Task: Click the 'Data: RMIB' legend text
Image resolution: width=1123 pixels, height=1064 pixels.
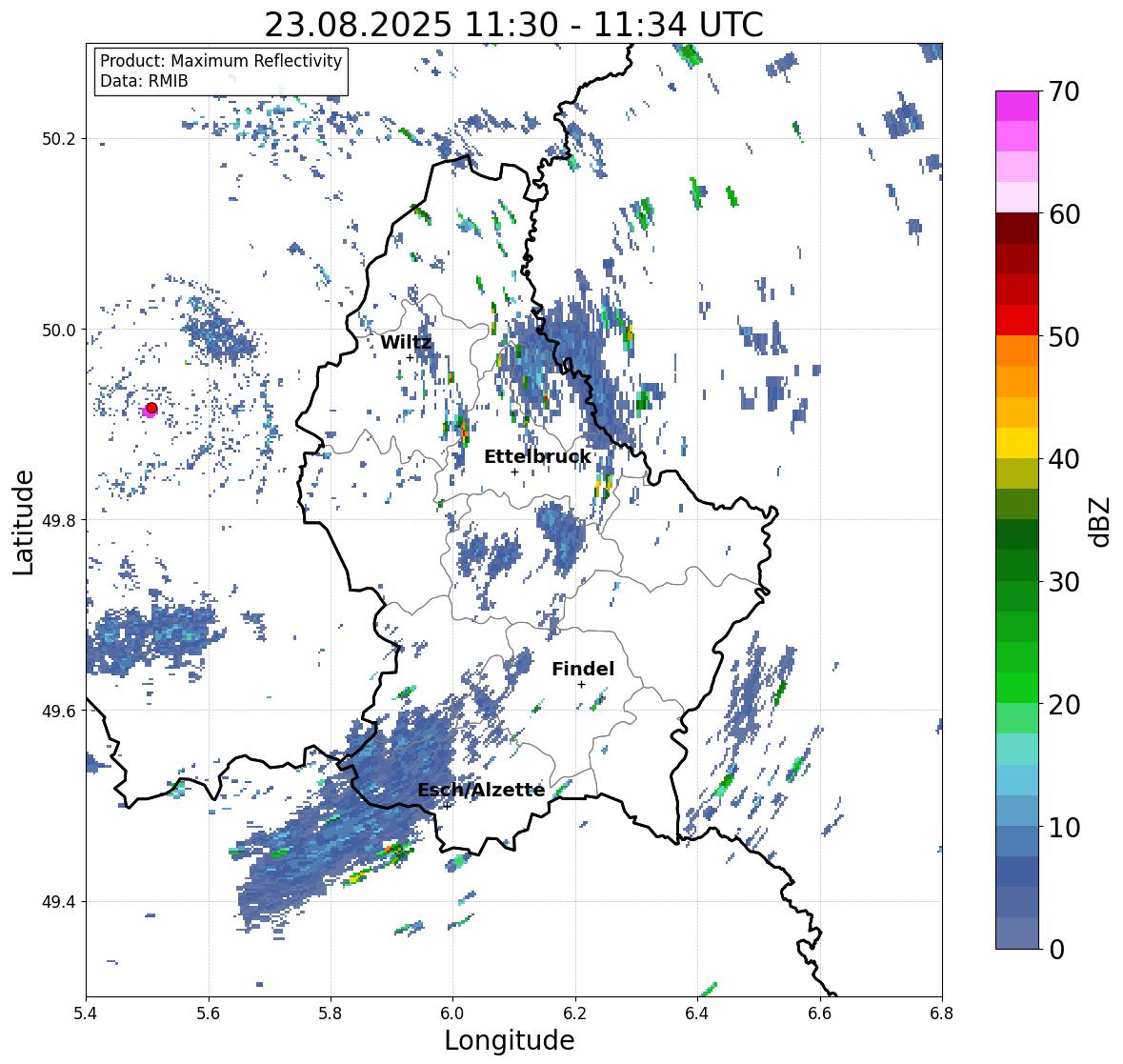Action: [x=144, y=81]
